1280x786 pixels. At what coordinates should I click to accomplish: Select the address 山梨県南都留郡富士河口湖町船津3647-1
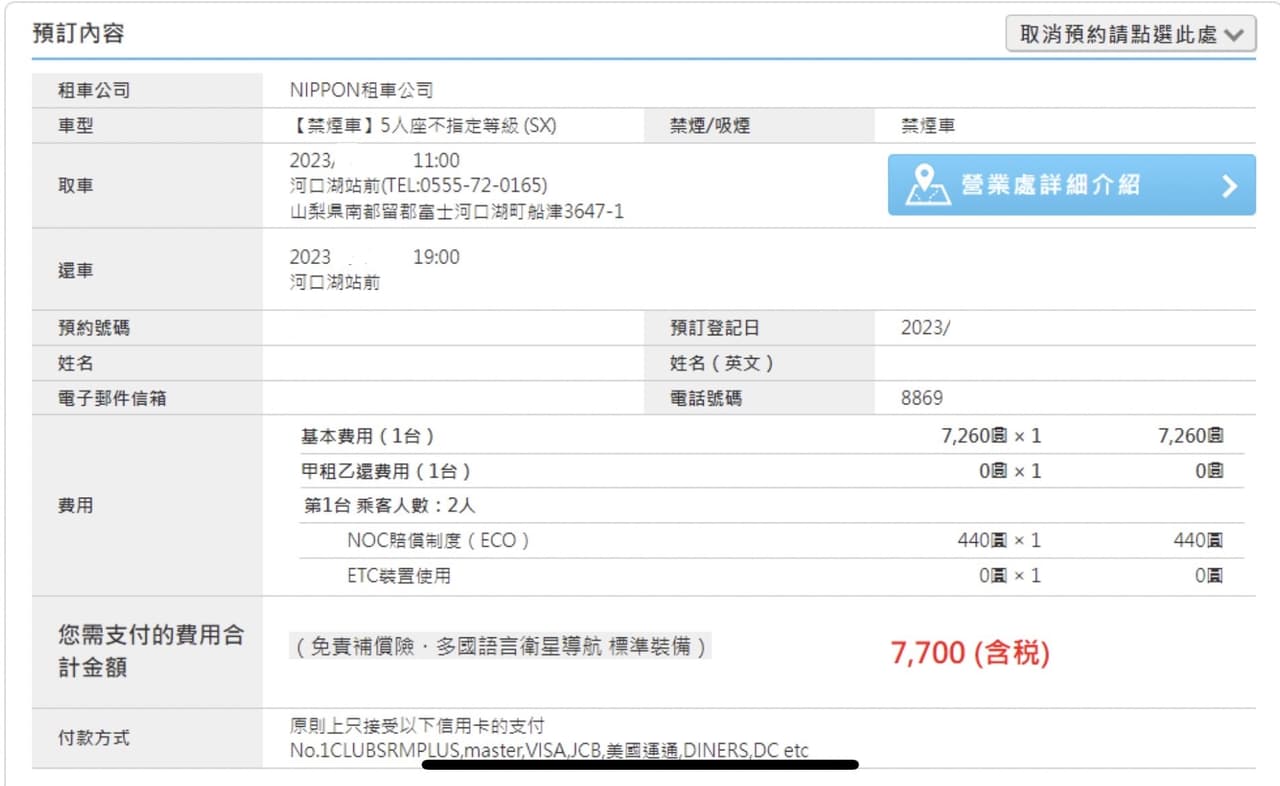pyautogui.click(x=456, y=212)
